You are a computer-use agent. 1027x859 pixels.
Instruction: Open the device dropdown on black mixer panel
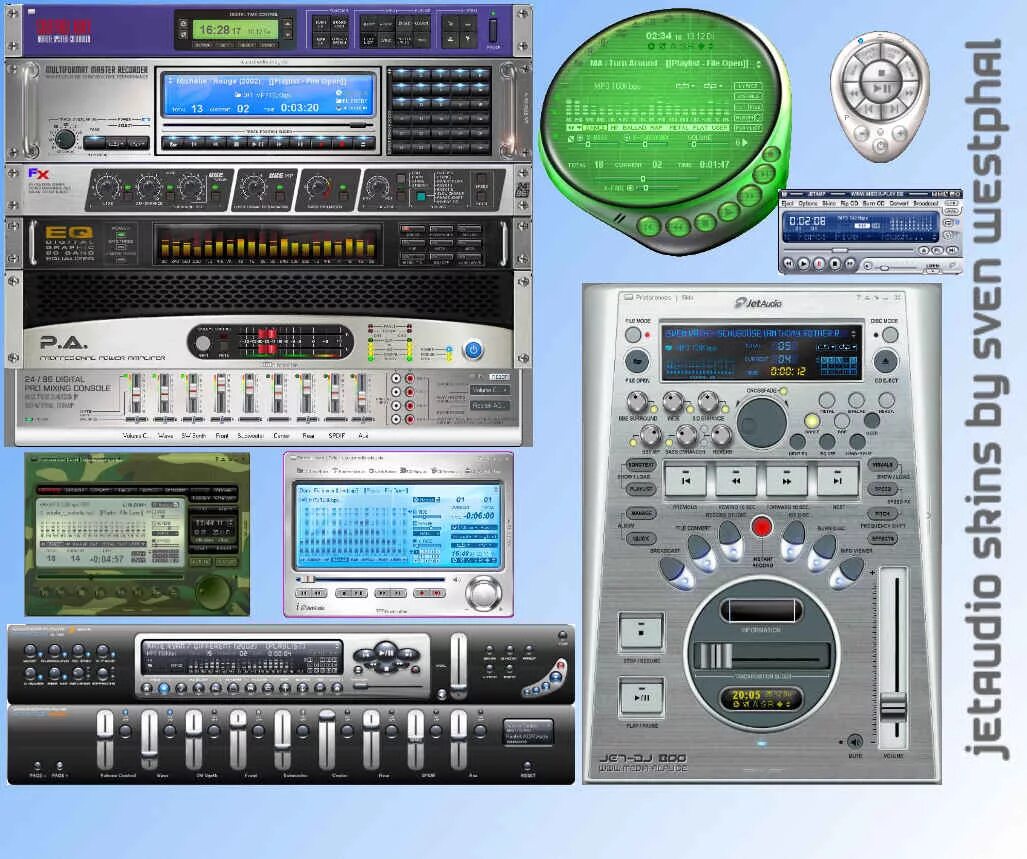528,733
